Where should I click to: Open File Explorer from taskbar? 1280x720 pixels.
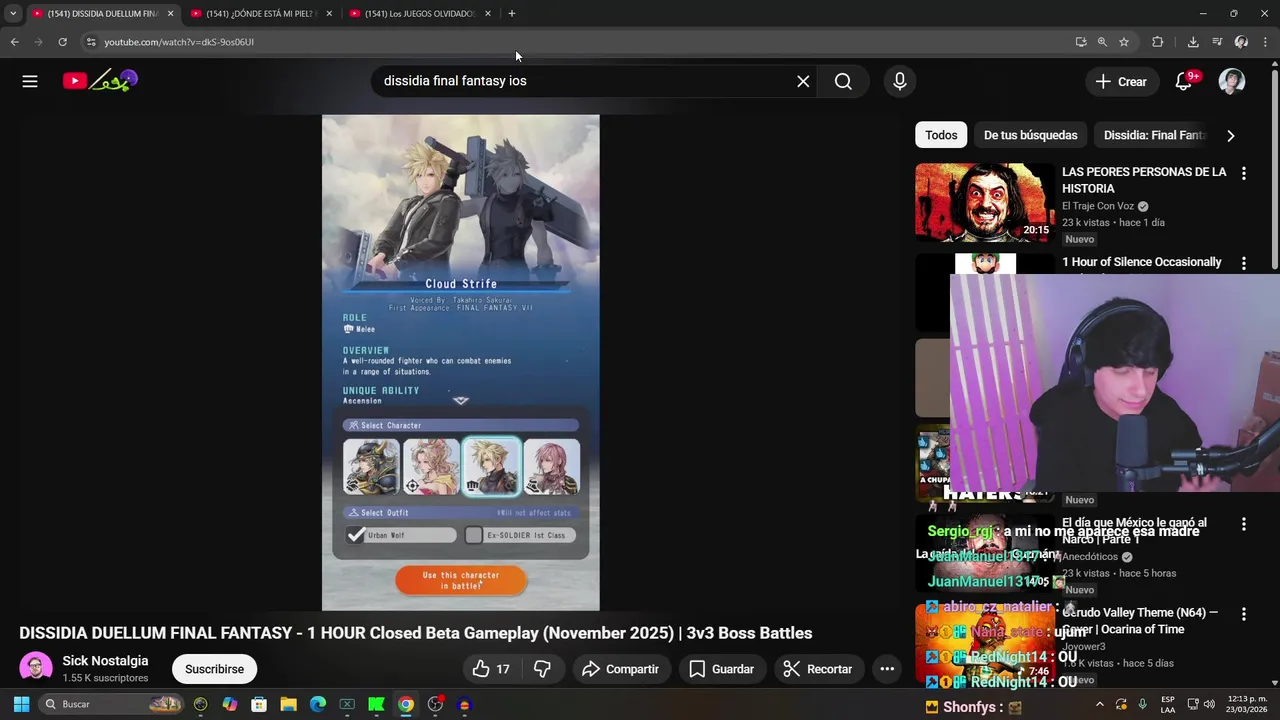click(288, 704)
